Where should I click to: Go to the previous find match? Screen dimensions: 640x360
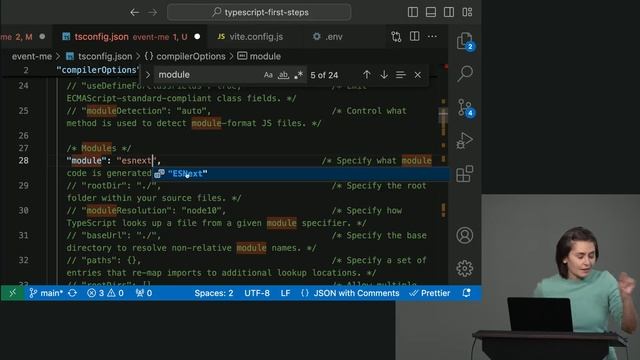[367, 75]
